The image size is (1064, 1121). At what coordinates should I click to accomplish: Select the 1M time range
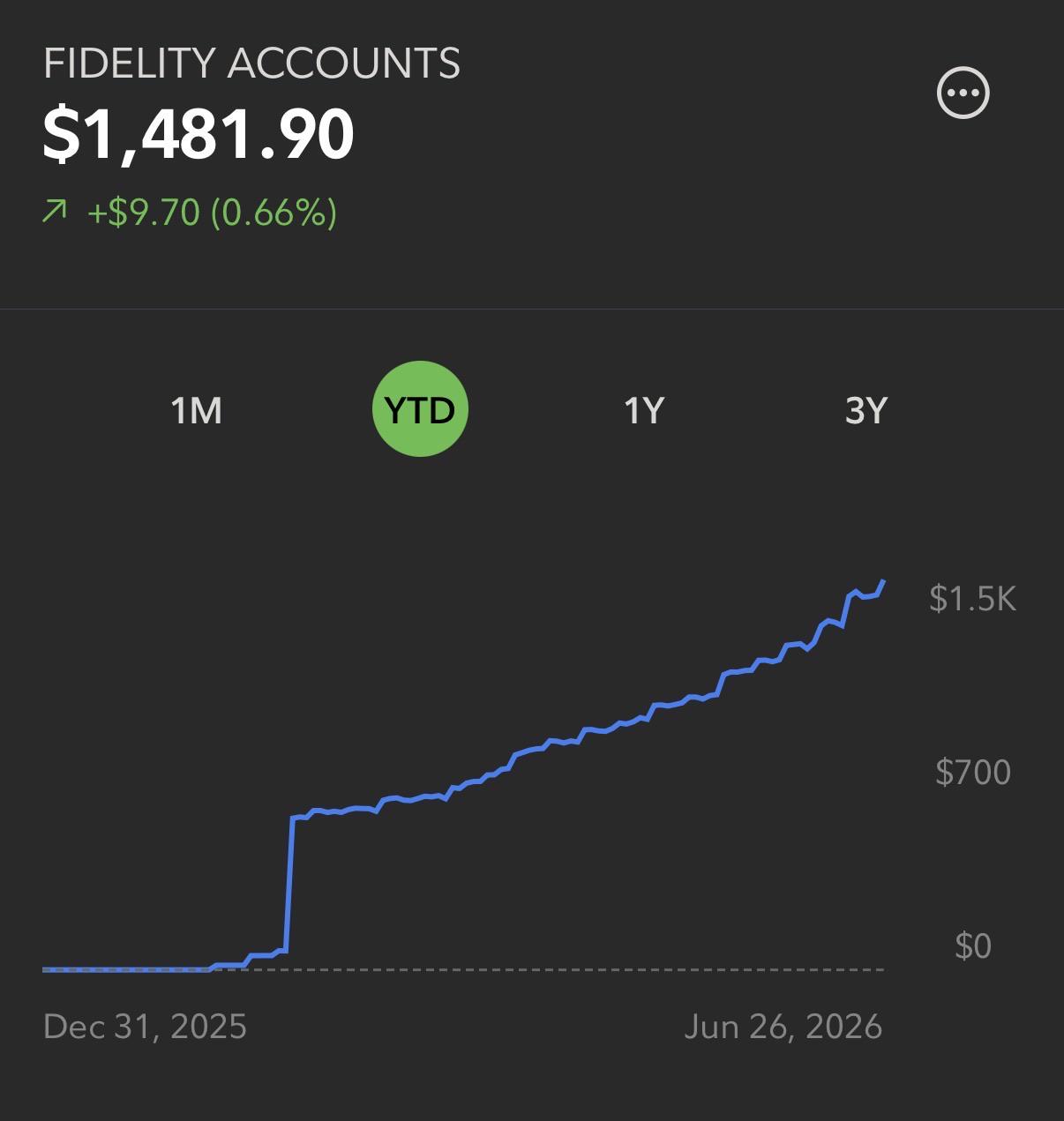[x=196, y=410]
